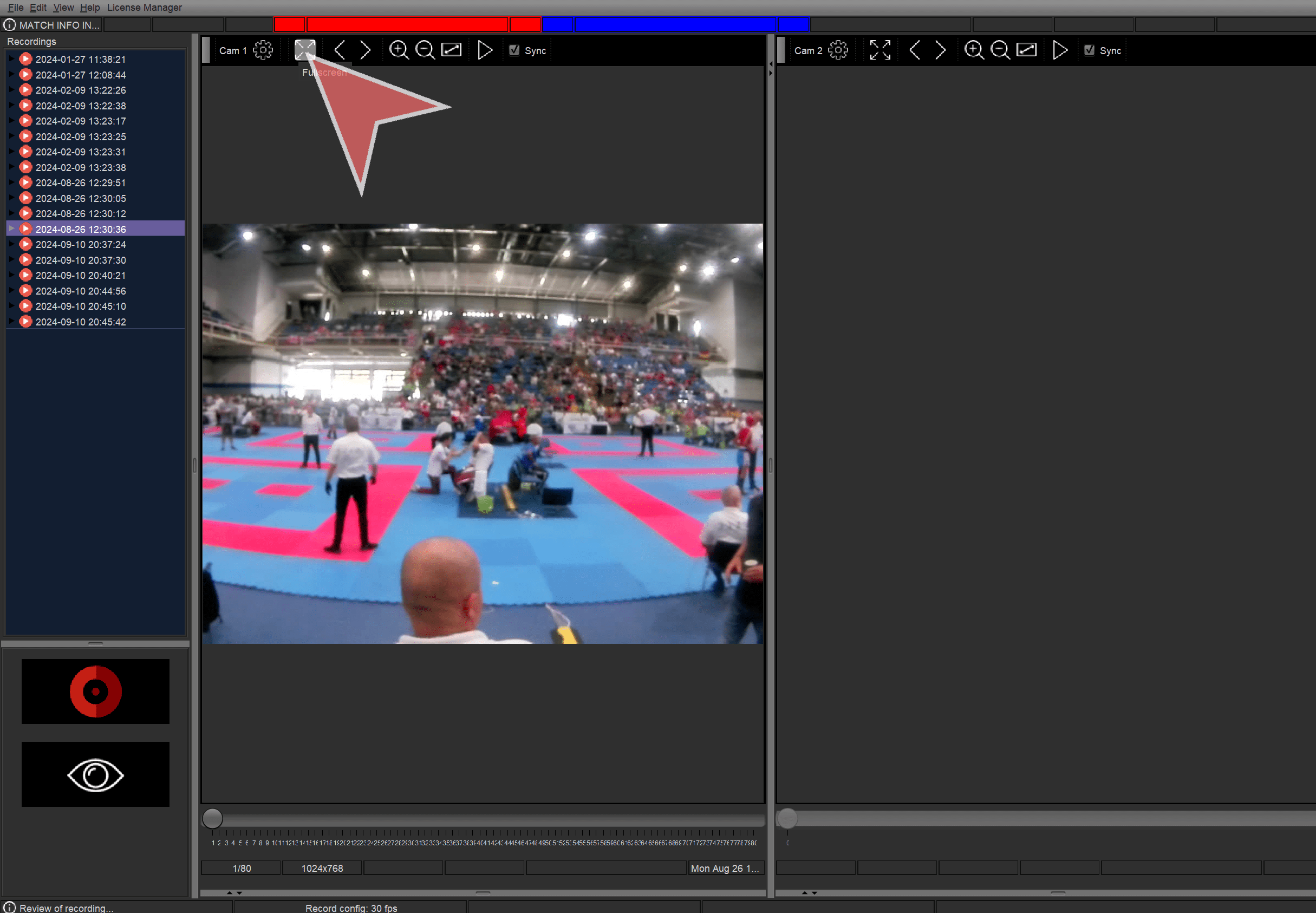1316x913 pixels.
Task: Click MATCH INFO IN... label
Action: point(59,25)
